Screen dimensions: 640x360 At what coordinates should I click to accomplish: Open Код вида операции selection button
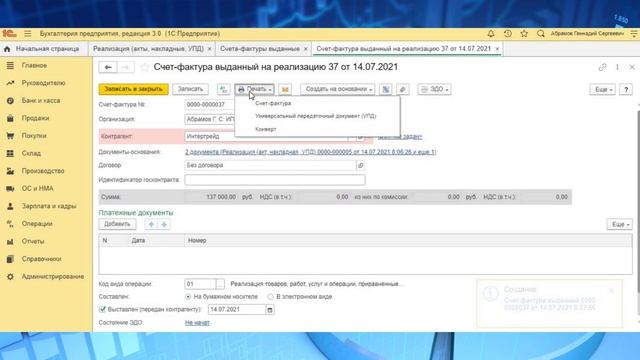(220, 284)
